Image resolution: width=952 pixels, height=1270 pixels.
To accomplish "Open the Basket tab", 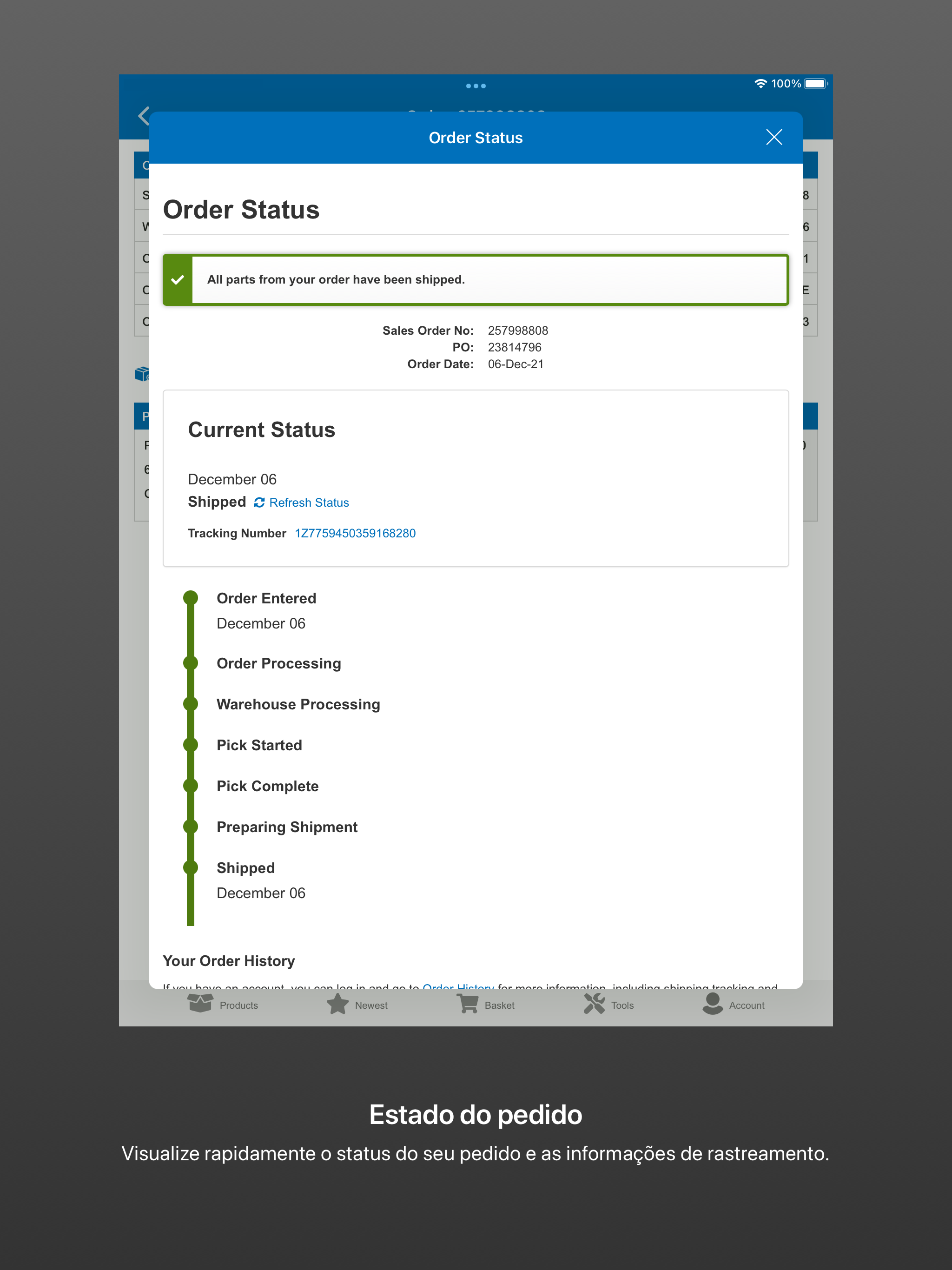I will click(x=486, y=1005).
